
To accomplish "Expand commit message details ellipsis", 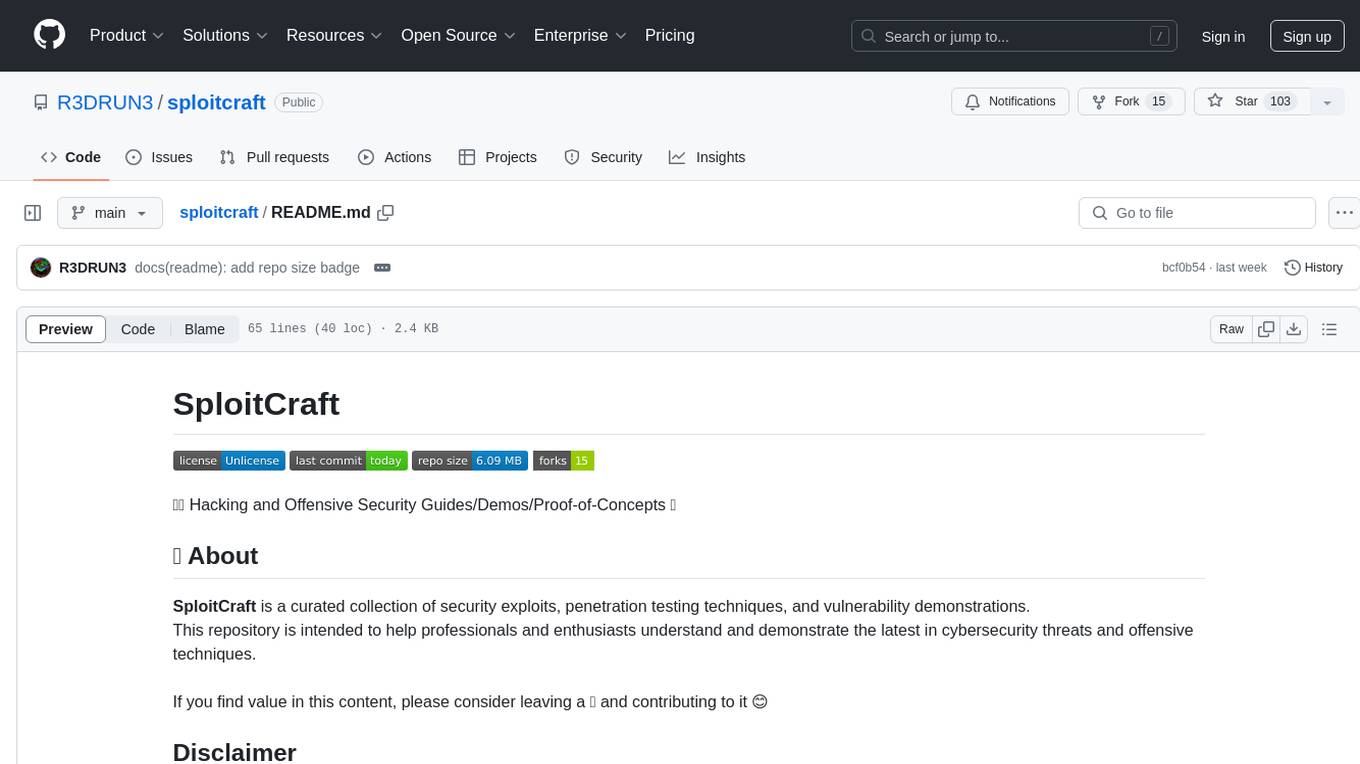I will (381, 268).
